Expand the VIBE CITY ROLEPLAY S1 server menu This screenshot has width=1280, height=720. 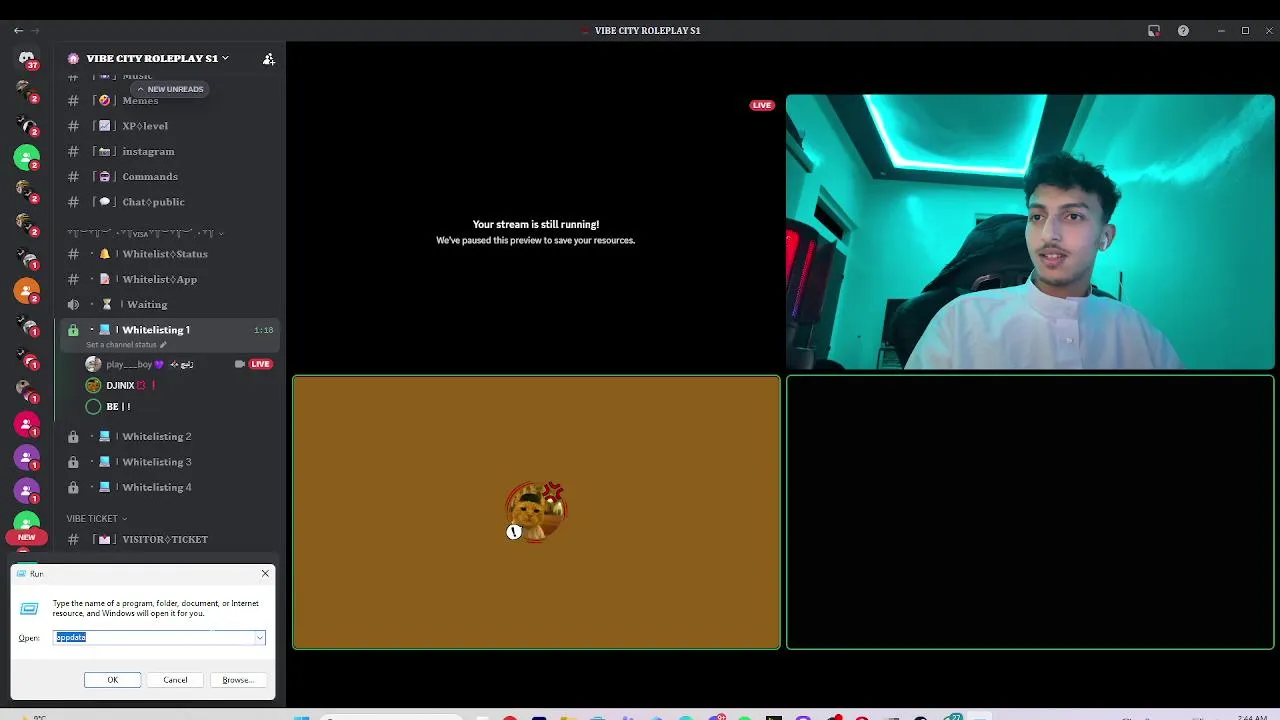click(x=157, y=58)
